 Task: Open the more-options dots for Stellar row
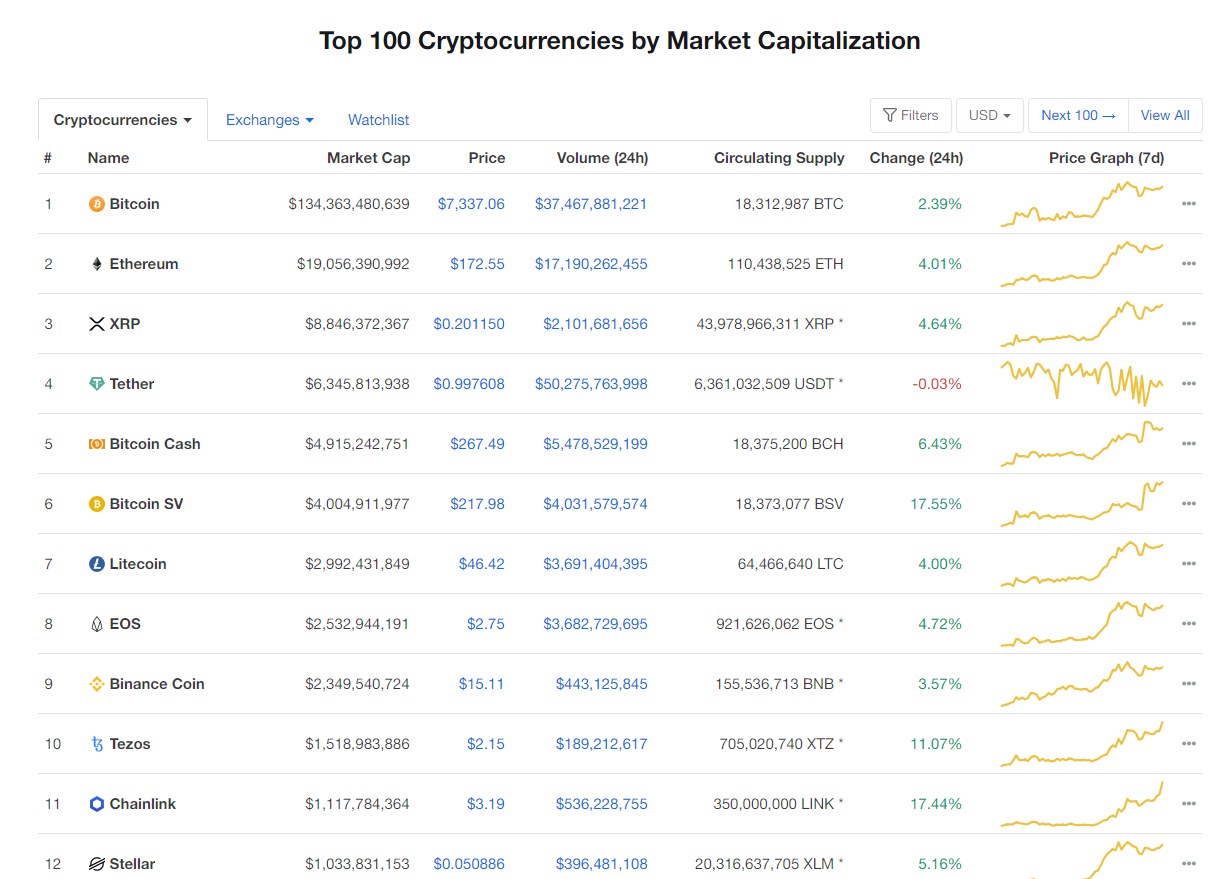pyautogui.click(x=1189, y=864)
